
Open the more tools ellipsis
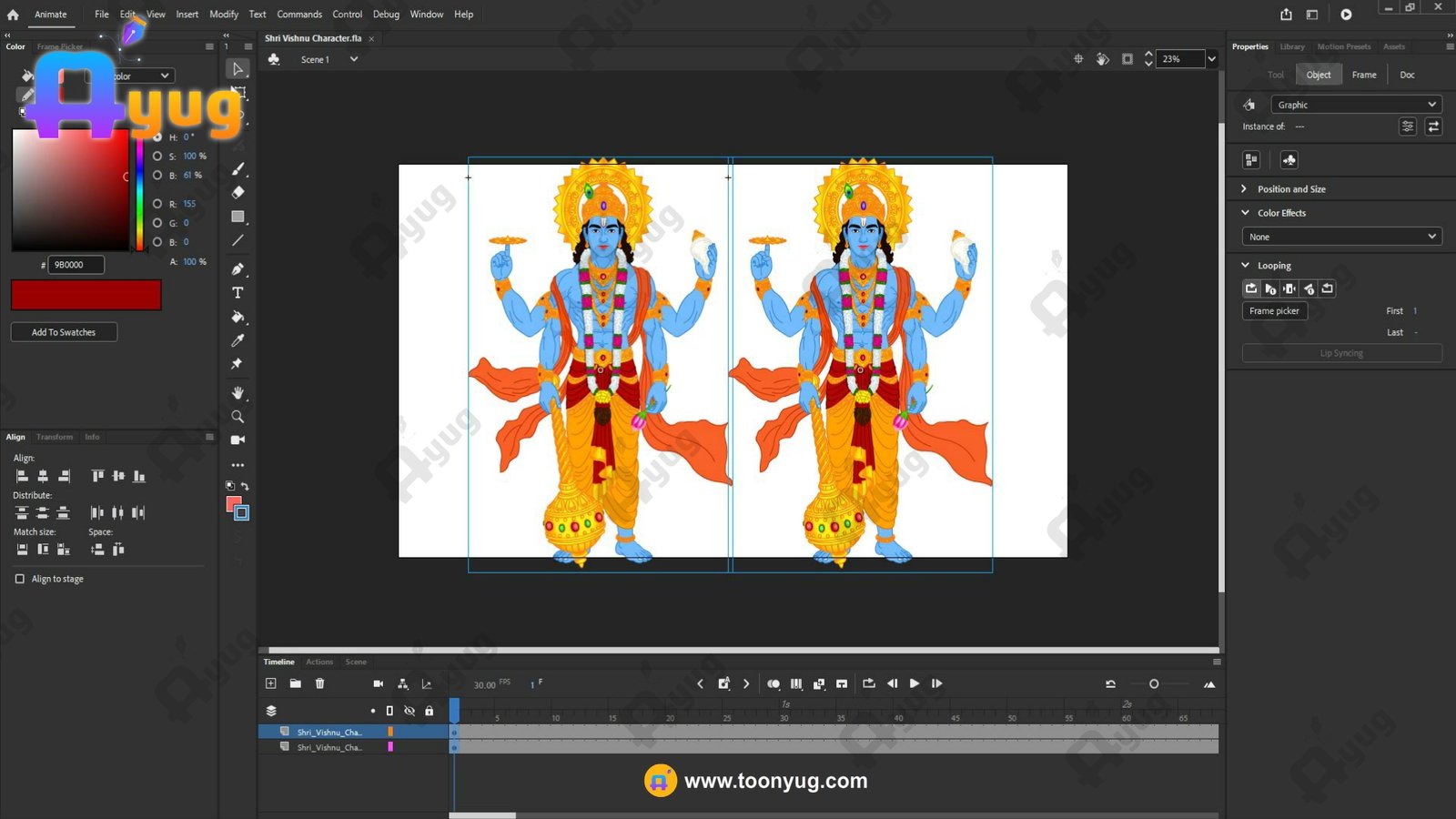pyautogui.click(x=238, y=465)
